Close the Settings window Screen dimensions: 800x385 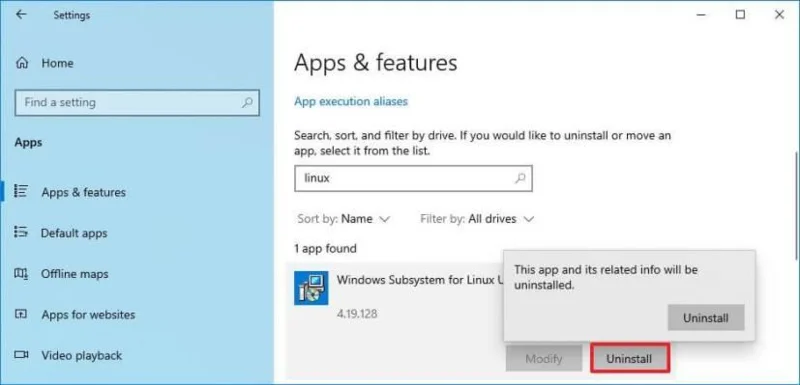(x=779, y=15)
